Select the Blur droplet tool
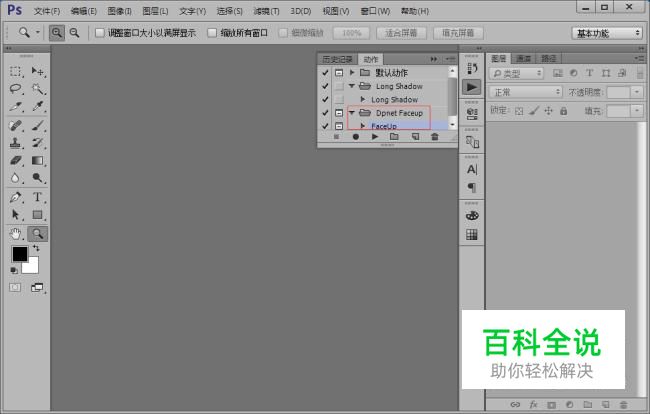Image resolution: width=650 pixels, height=414 pixels. pyautogui.click(x=15, y=178)
